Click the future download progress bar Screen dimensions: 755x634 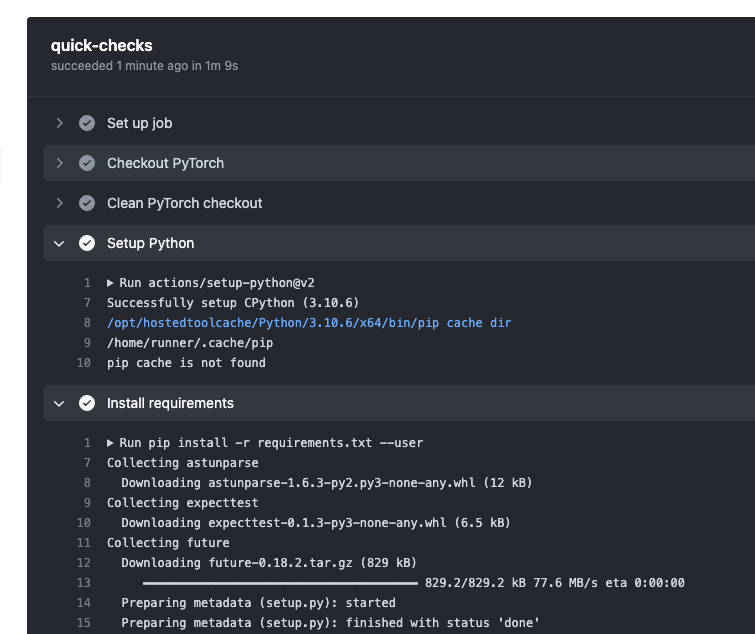pyautogui.click(x=280, y=583)
